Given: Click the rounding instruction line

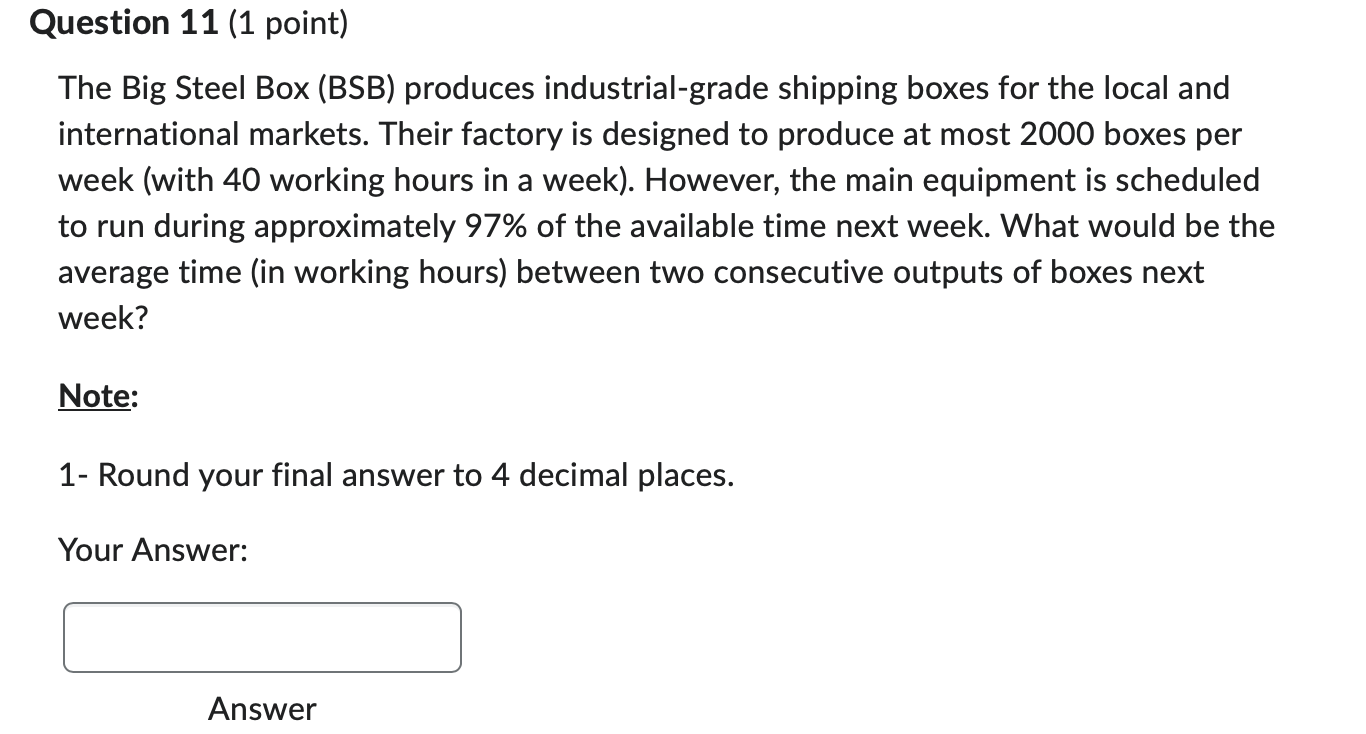Looking at the screenshot, I should click(396, 475).
